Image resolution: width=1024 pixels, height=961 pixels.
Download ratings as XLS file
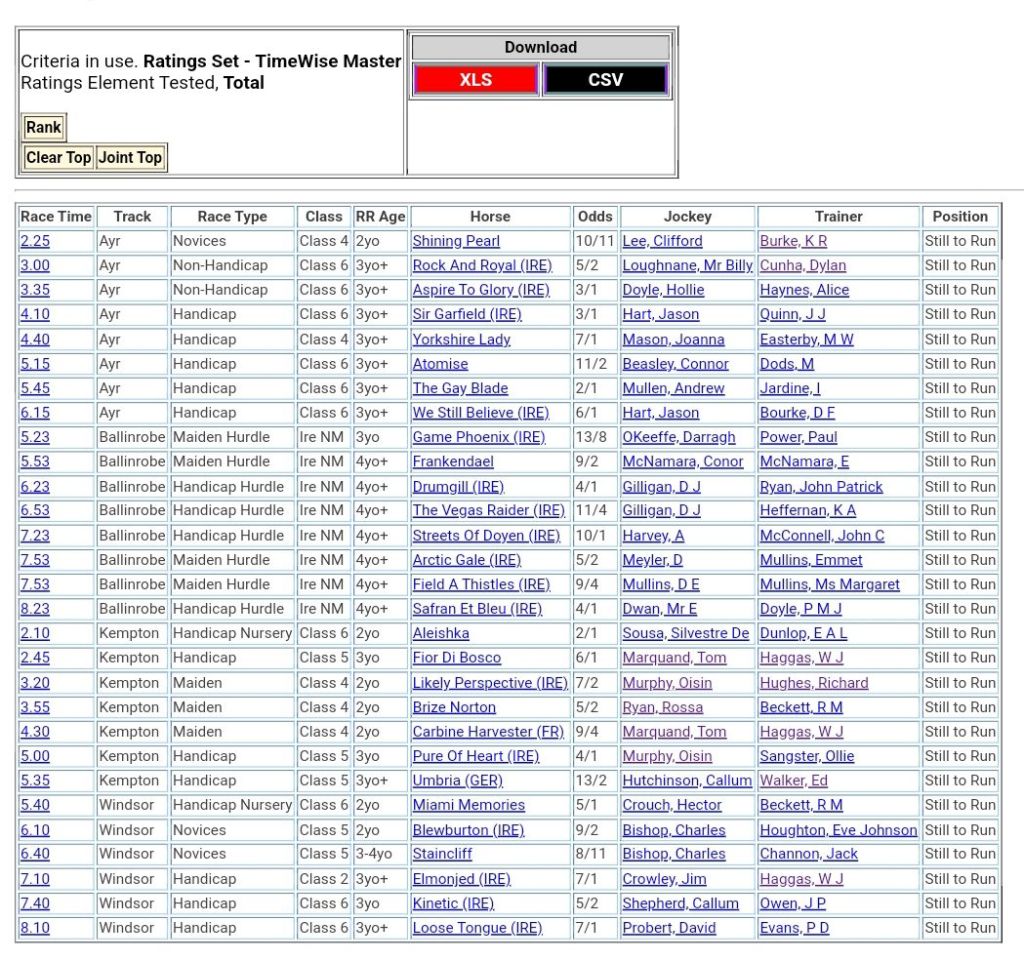(475, 80)
